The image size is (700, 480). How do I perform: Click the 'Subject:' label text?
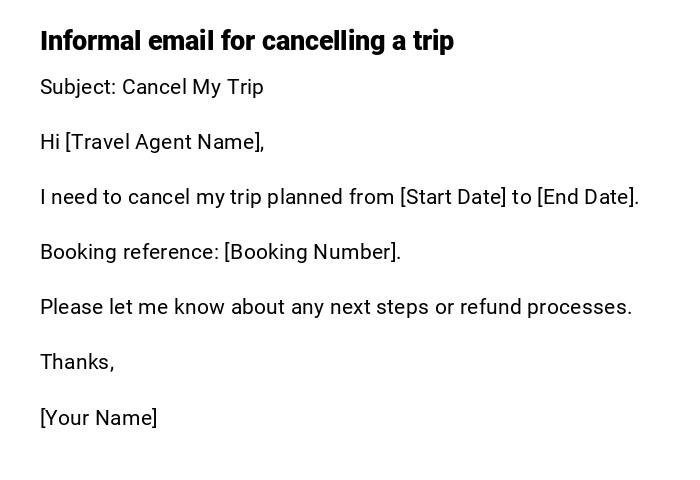coord(78,87)
